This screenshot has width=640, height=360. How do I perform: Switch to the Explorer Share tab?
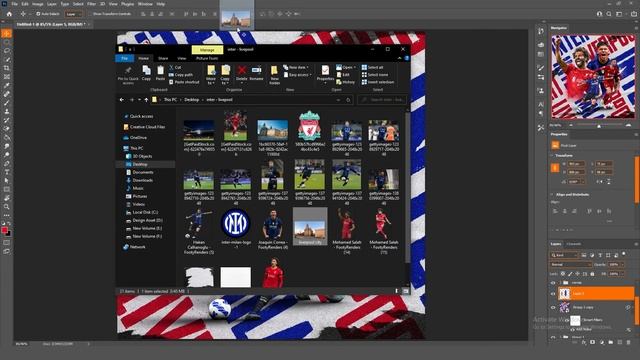(x=163, y=58)
